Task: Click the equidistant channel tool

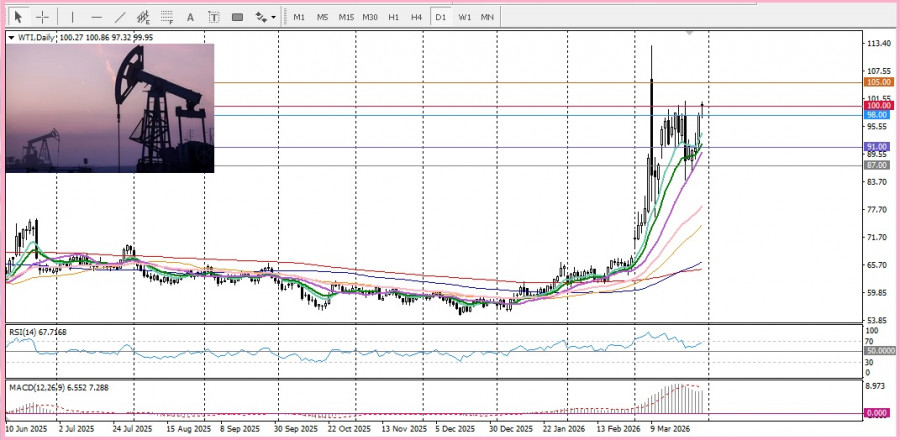Action: pos(143,17)
